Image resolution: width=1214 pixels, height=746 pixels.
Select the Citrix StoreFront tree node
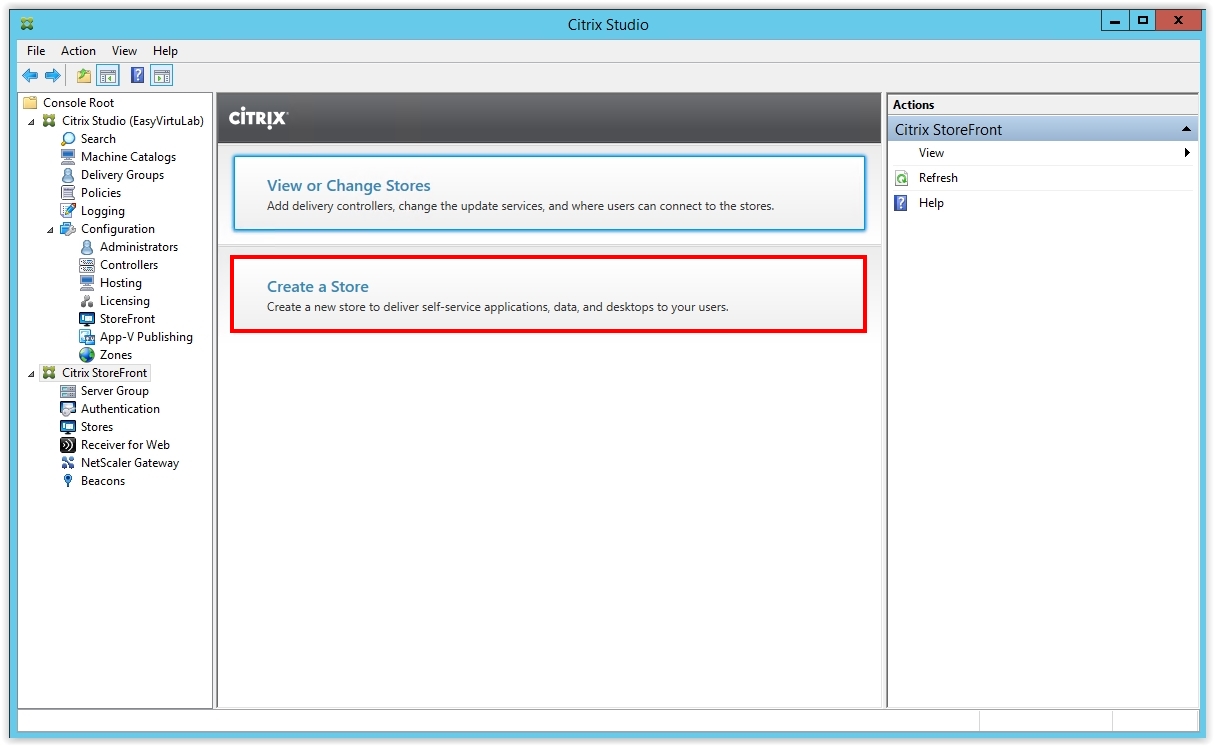point(95,373)
